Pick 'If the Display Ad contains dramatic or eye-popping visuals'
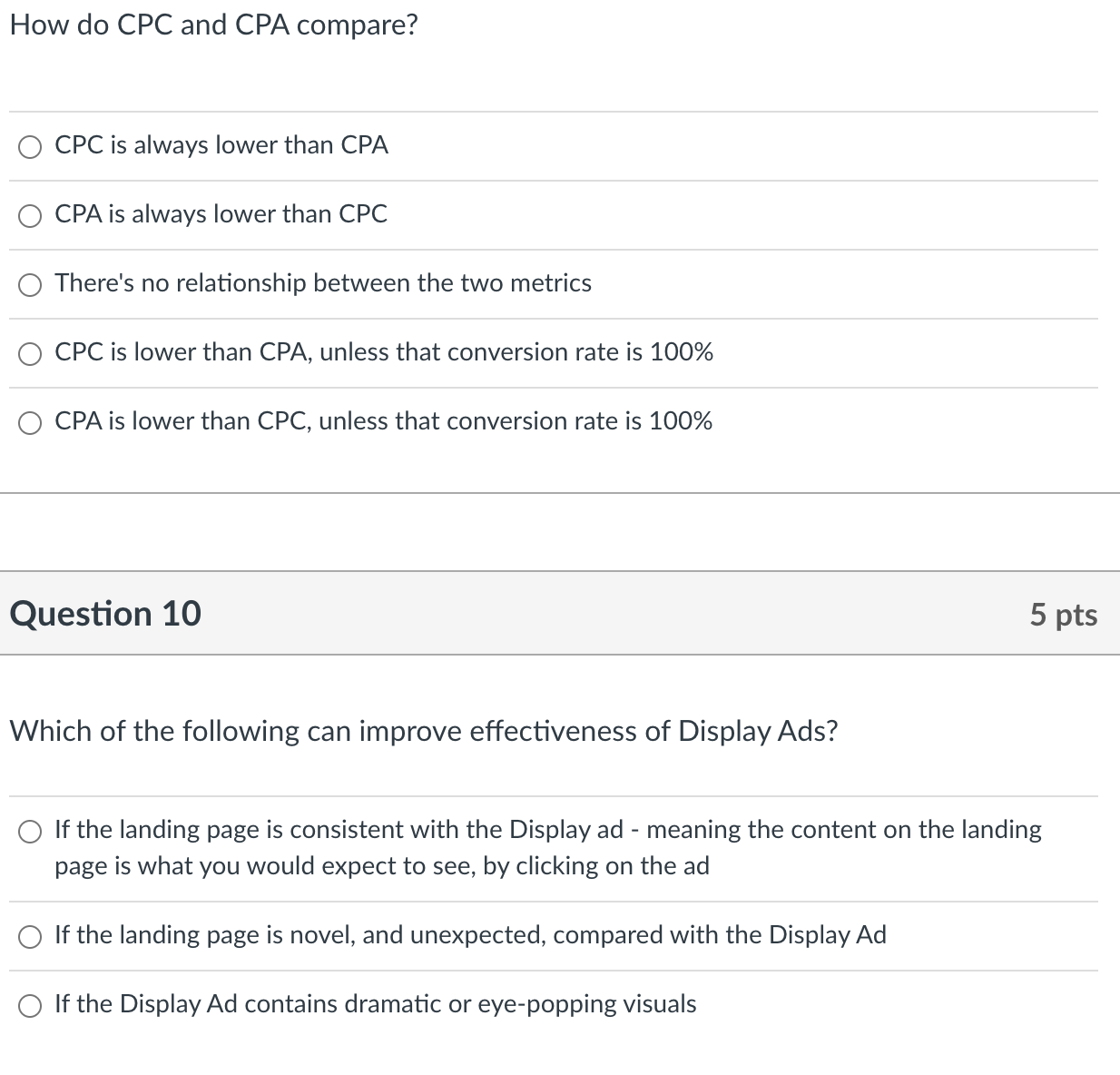The image size is (1120, 1075). tap(30, 1005)
